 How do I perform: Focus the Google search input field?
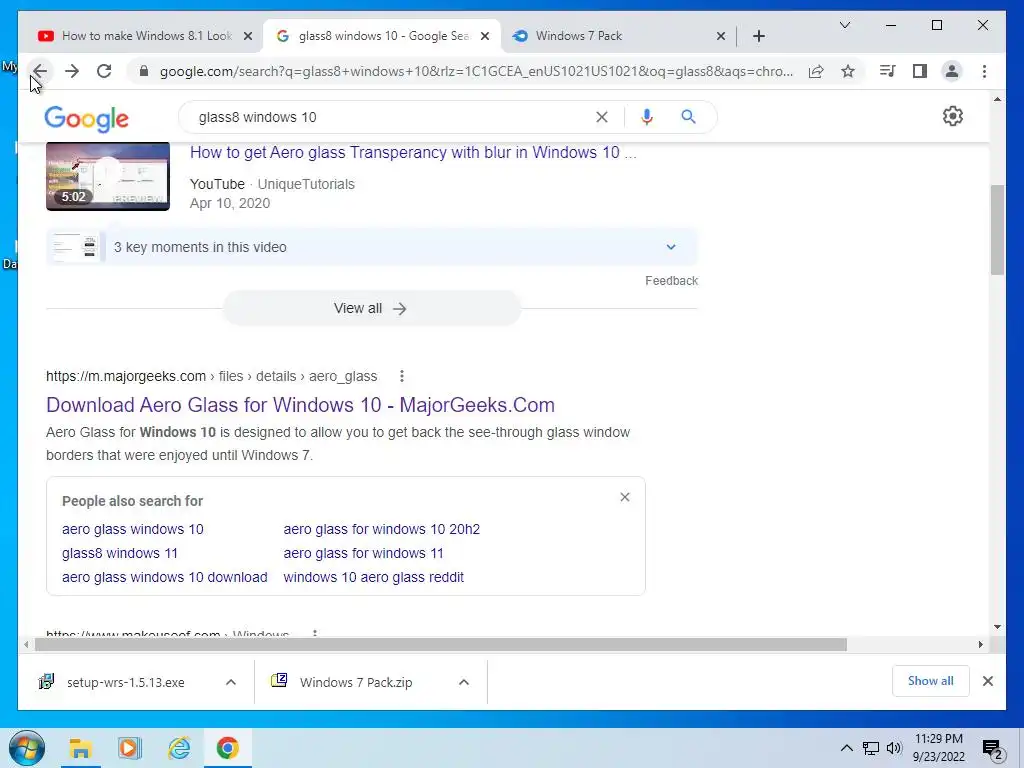coord(392,117)
